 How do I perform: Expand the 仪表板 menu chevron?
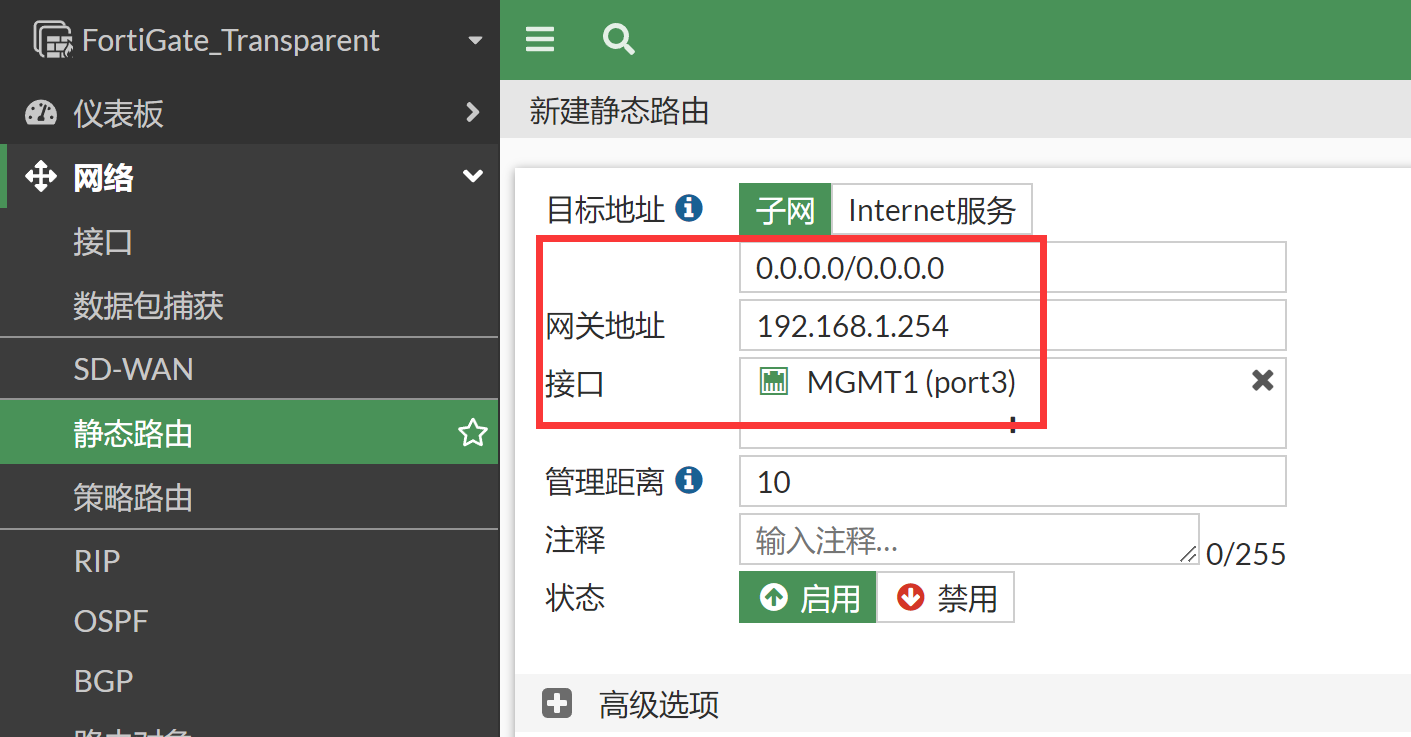[473, 113]
